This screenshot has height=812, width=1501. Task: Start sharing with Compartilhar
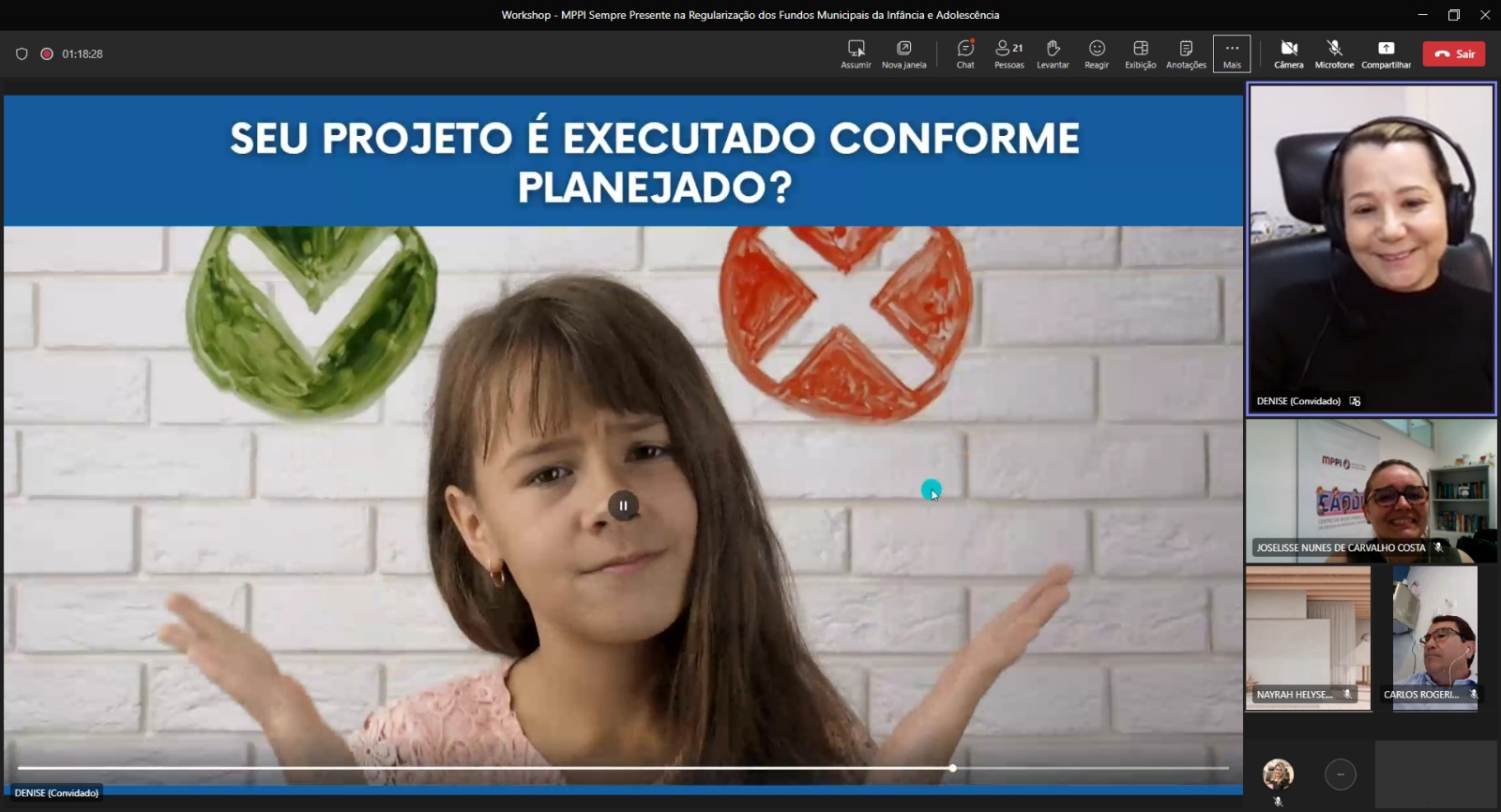click(x=1386, y=54)
